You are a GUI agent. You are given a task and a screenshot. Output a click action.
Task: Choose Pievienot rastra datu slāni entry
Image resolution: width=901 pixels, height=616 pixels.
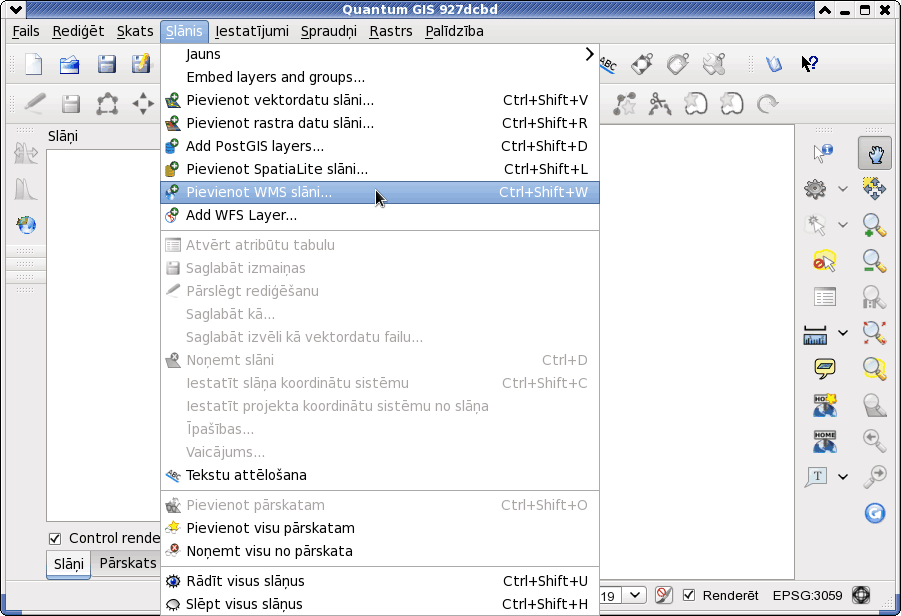(x=380, y=123)
